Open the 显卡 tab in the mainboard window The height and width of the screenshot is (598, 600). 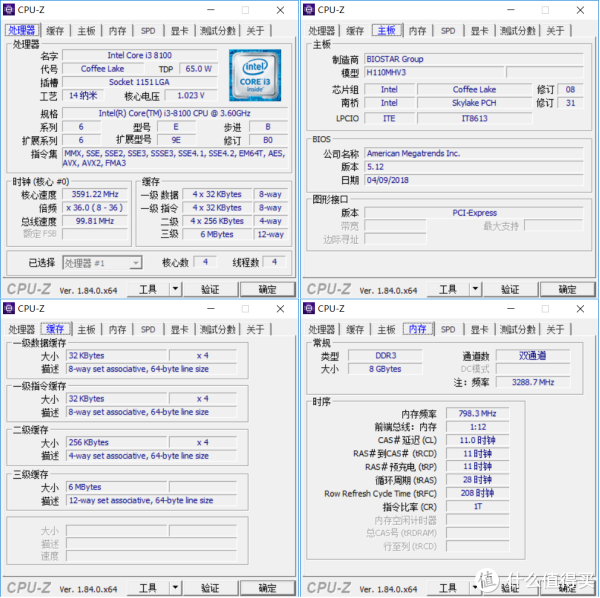point(479,31)
